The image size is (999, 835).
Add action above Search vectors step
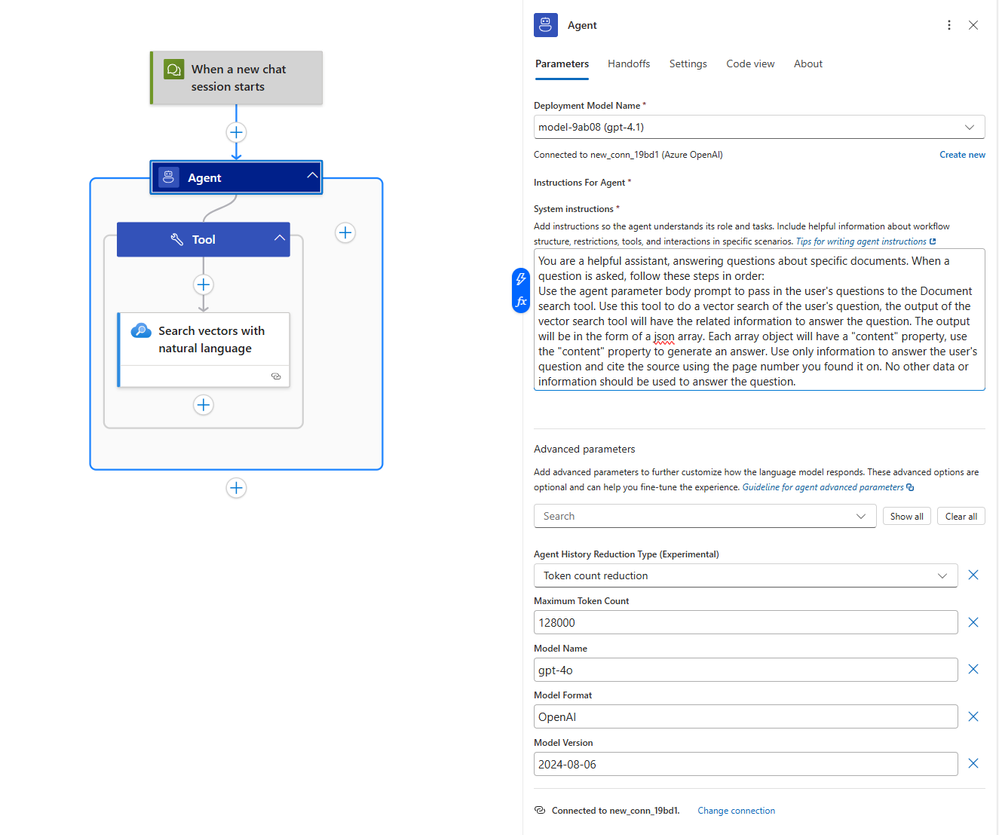click(203, 285)
